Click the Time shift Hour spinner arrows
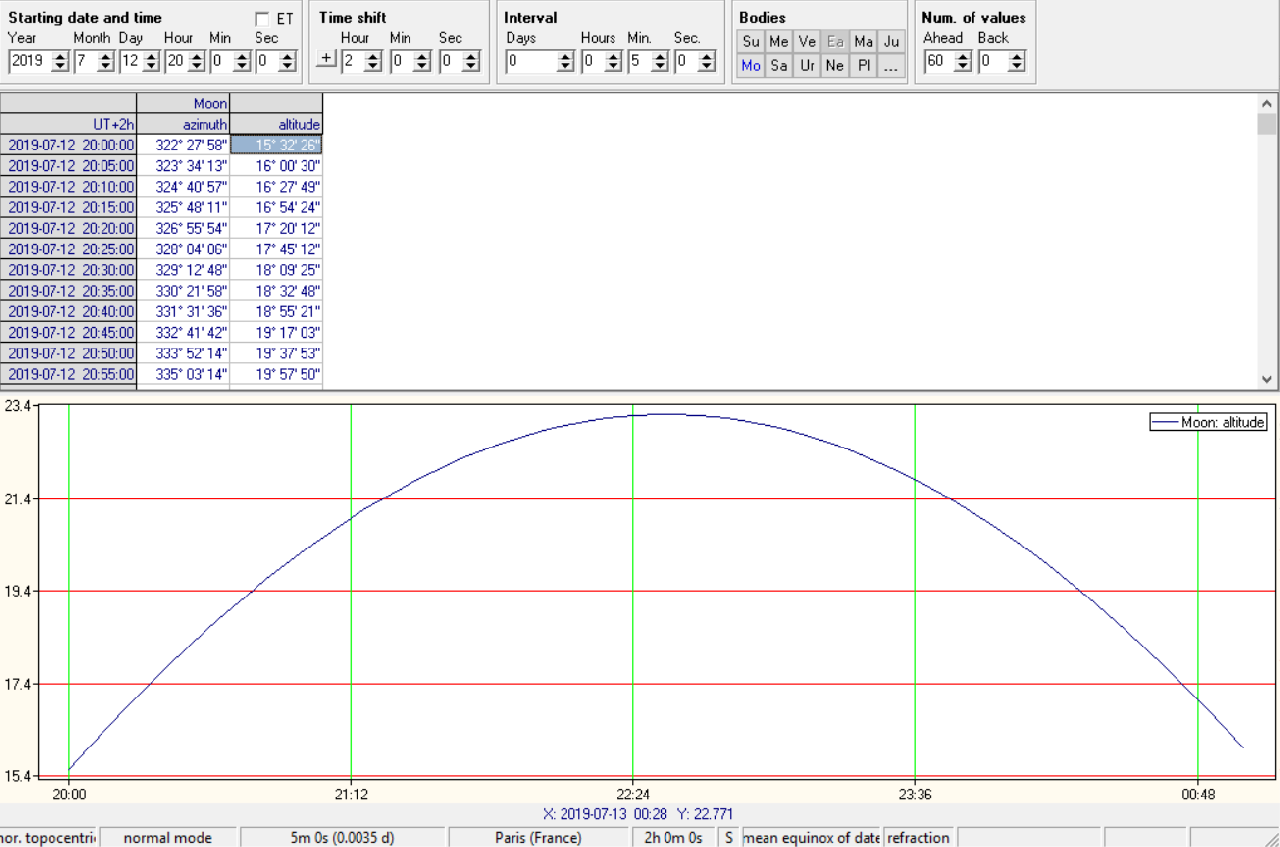 tap(373, 61)
